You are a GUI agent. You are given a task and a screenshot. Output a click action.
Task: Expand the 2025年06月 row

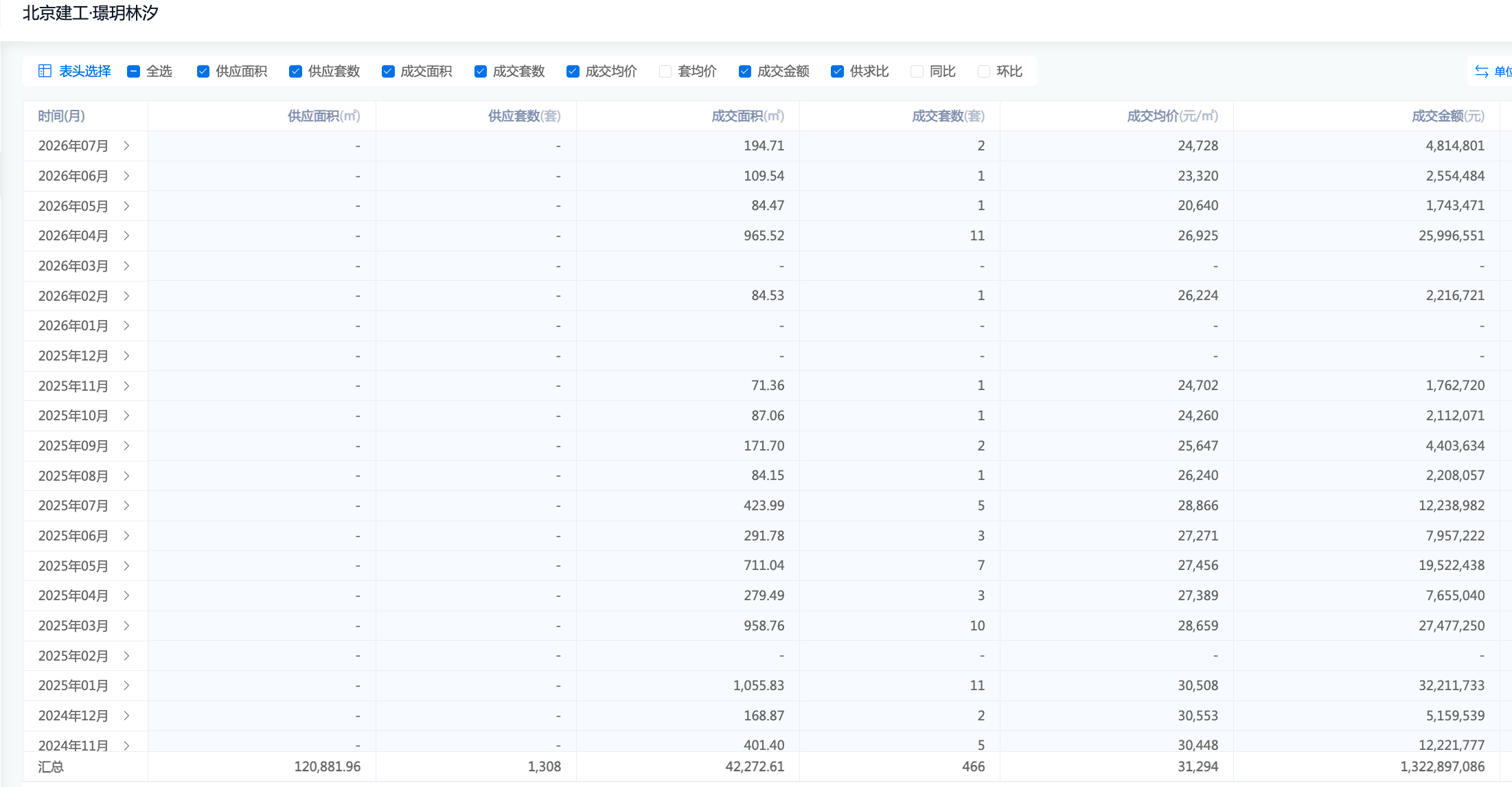pos(126,536)
